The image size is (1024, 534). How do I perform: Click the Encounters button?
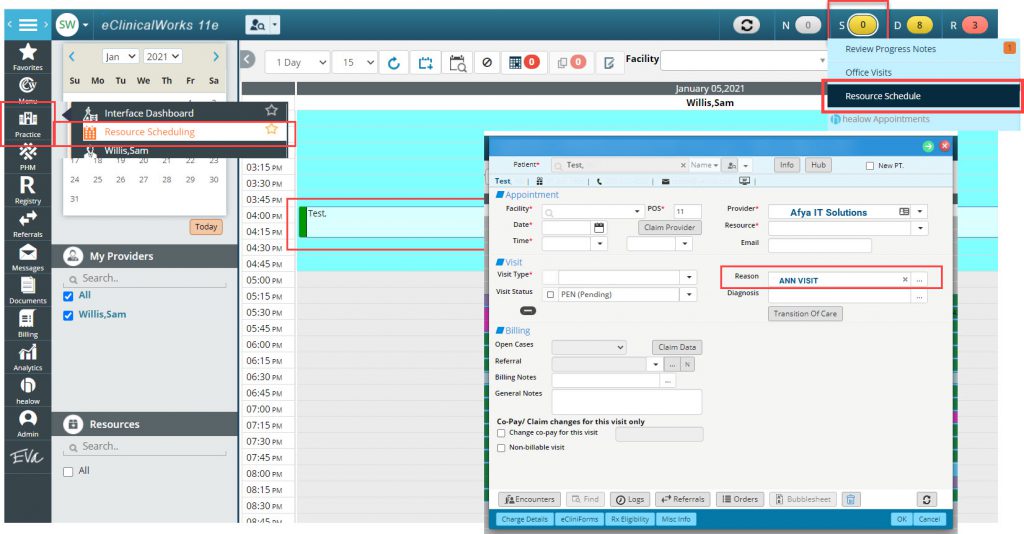pyautogui.click(x=530, y=499)
